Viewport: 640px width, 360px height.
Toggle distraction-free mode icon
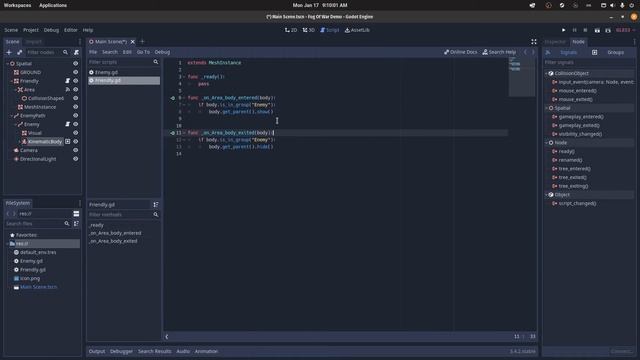pyautogui.click(x=534, y=42)
